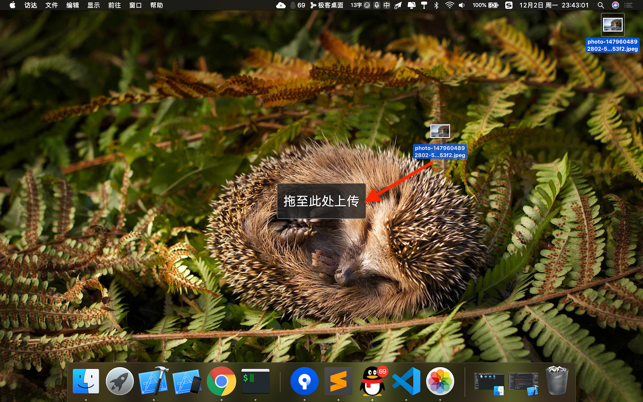Open Xcode from the dock
Viewport: 643px width, 402px height.
(153, 381)
